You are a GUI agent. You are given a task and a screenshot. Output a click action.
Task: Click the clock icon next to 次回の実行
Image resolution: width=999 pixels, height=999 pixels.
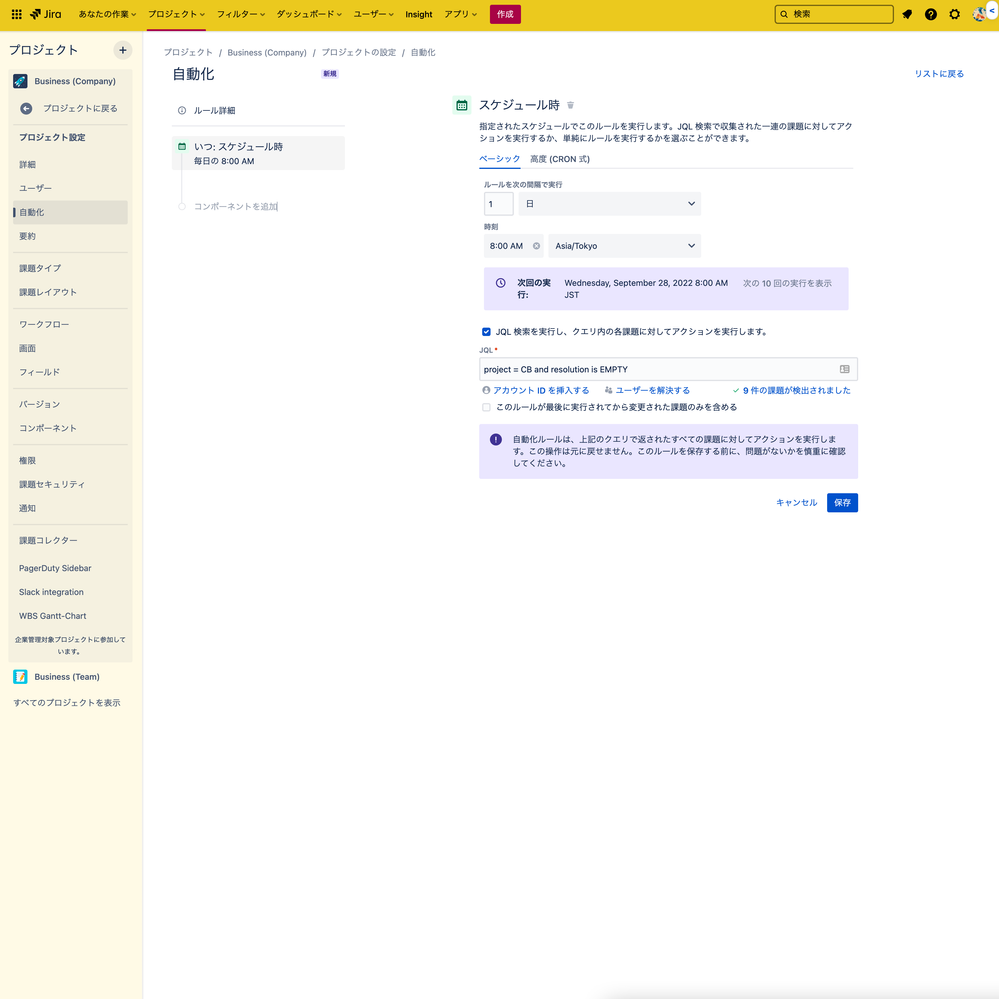point(502,282)
